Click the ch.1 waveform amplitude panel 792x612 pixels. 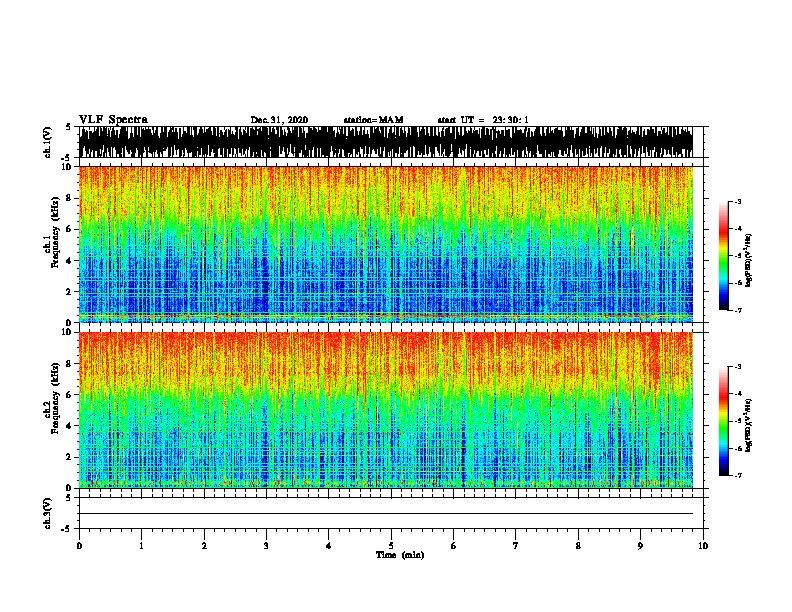pyautogui.click(x=386, y=142)
